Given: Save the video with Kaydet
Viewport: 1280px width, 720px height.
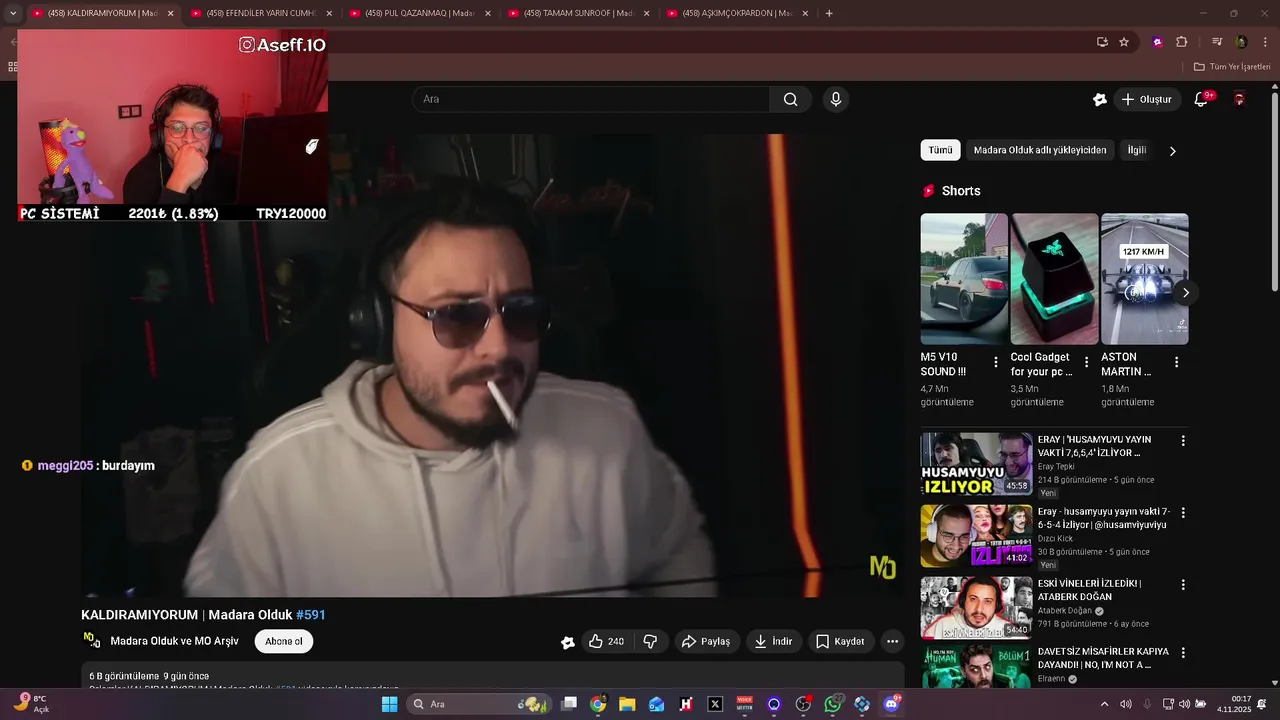Looking at the screenshot, I should [840, 641].
